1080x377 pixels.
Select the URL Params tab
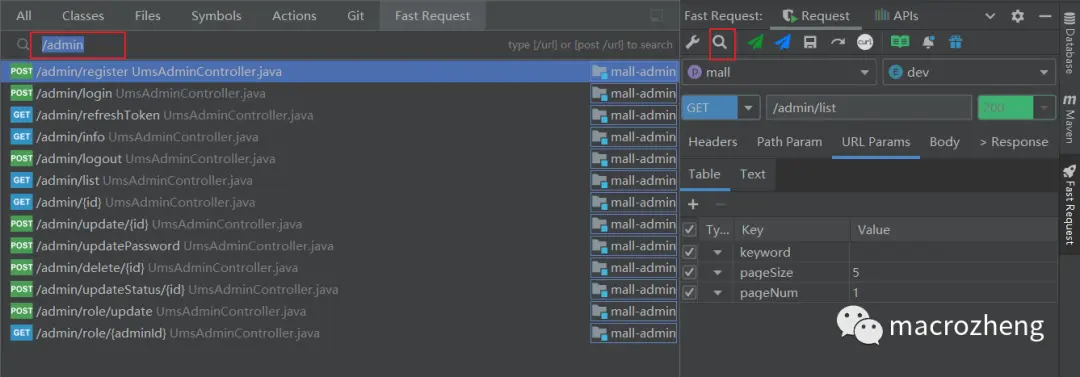pyautogui.click(x=875, y=142)
